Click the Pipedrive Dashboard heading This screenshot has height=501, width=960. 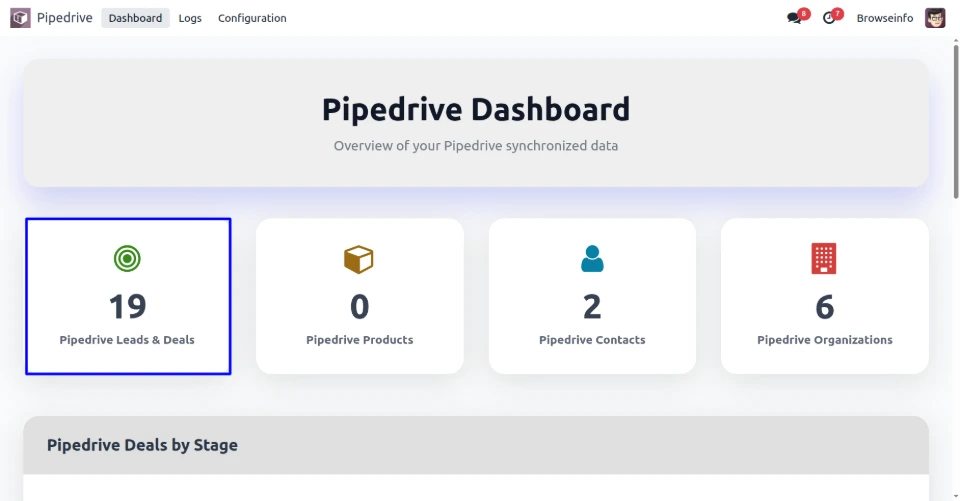pyautogui.click(x=476, y=110)
